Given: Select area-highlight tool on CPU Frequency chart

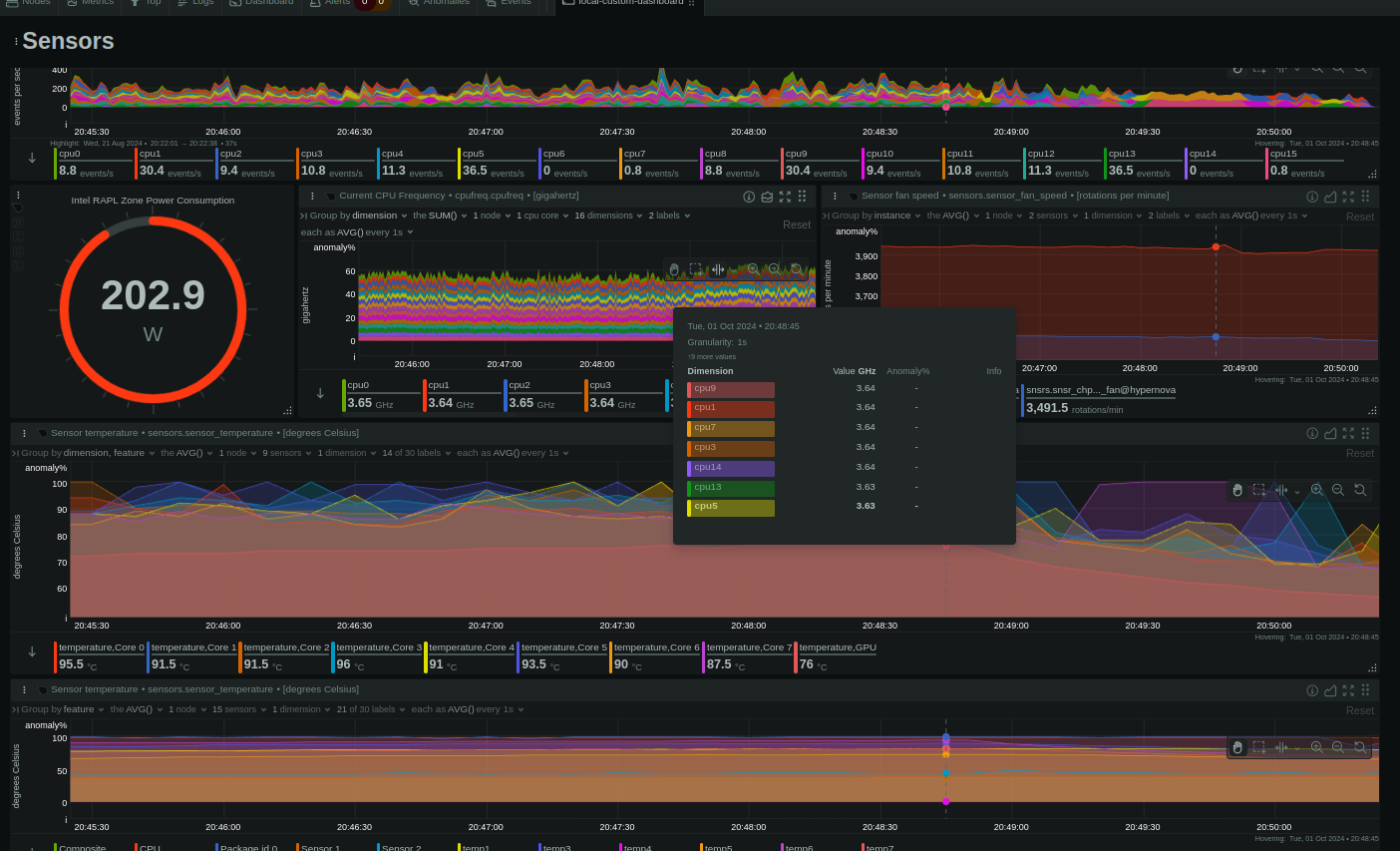Looking at the screenshot, I should [696, 269].
